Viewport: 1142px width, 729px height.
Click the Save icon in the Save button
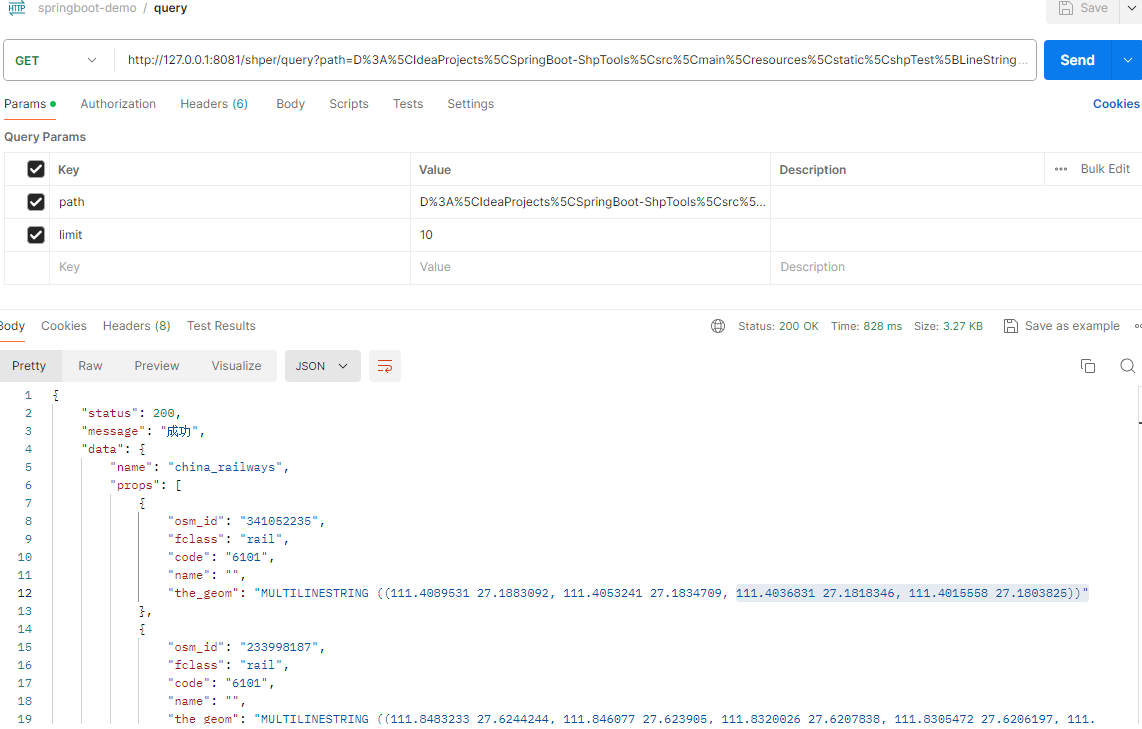coord(1066,8)
